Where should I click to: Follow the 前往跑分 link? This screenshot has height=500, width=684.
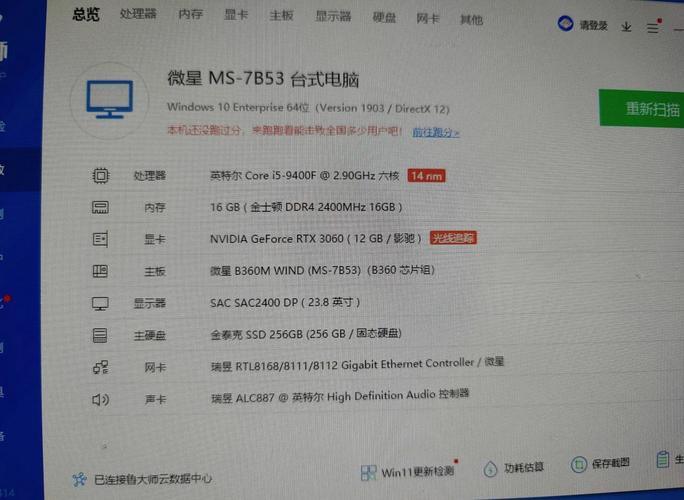point(435,132)
